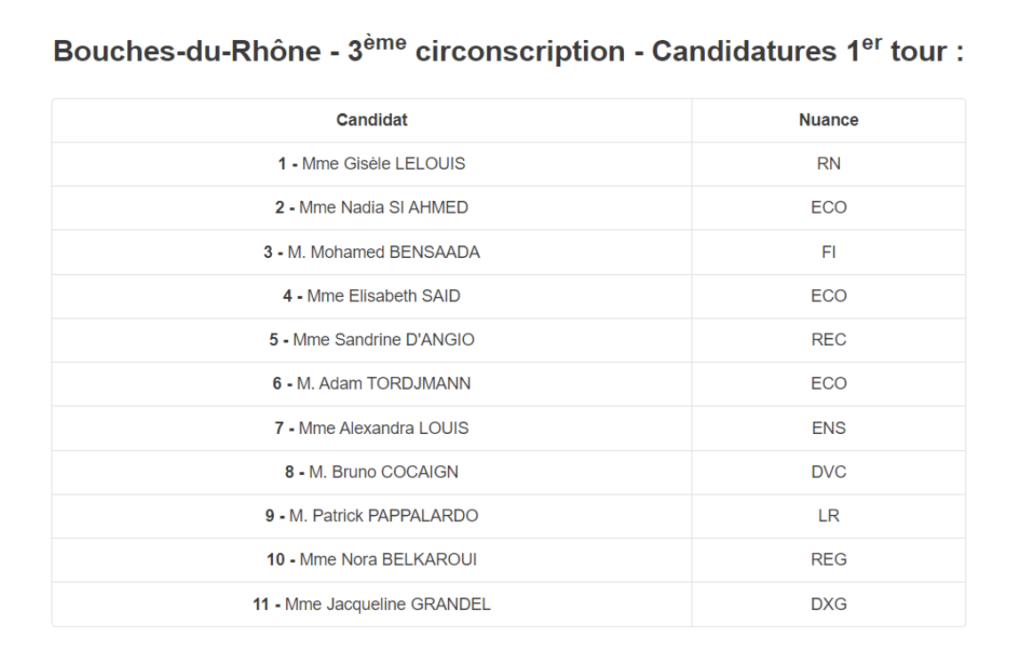Click the FI nuance cell
The width and height of the screenshot is (1024, 667).
pos(828,252)
